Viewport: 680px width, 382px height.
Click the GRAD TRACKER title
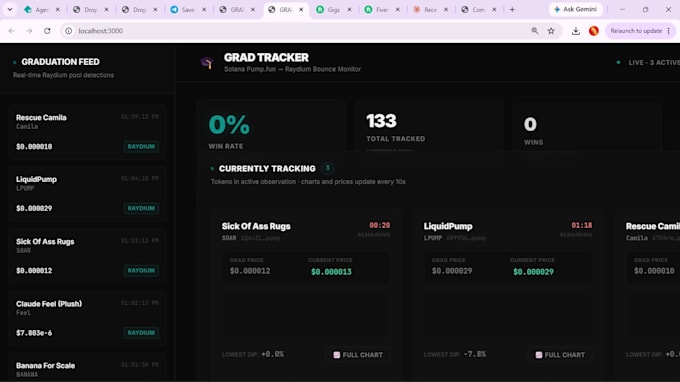pyautogui.click(x=266, y=57)
